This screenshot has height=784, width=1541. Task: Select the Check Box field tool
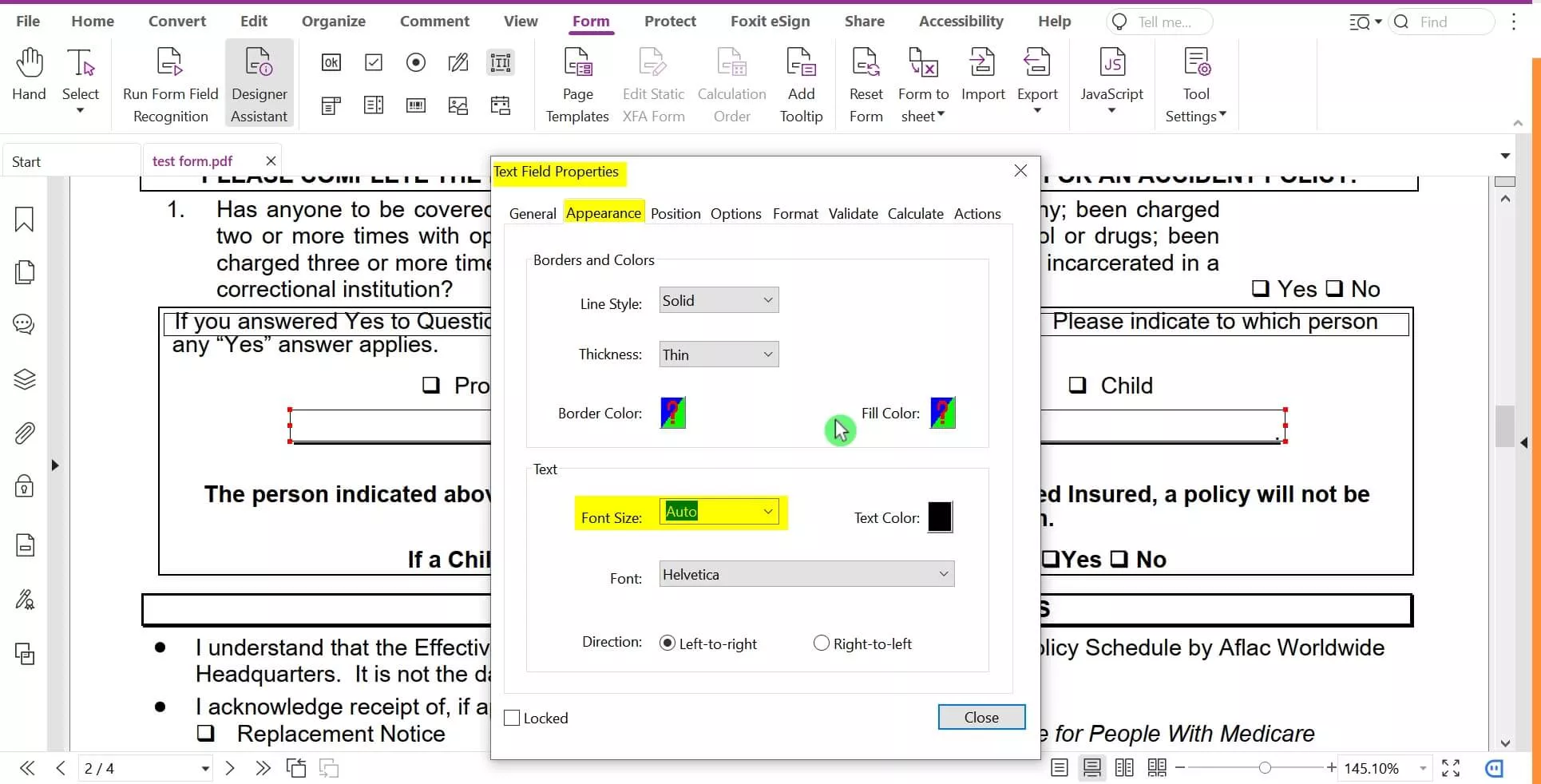[x=373, y=62]
